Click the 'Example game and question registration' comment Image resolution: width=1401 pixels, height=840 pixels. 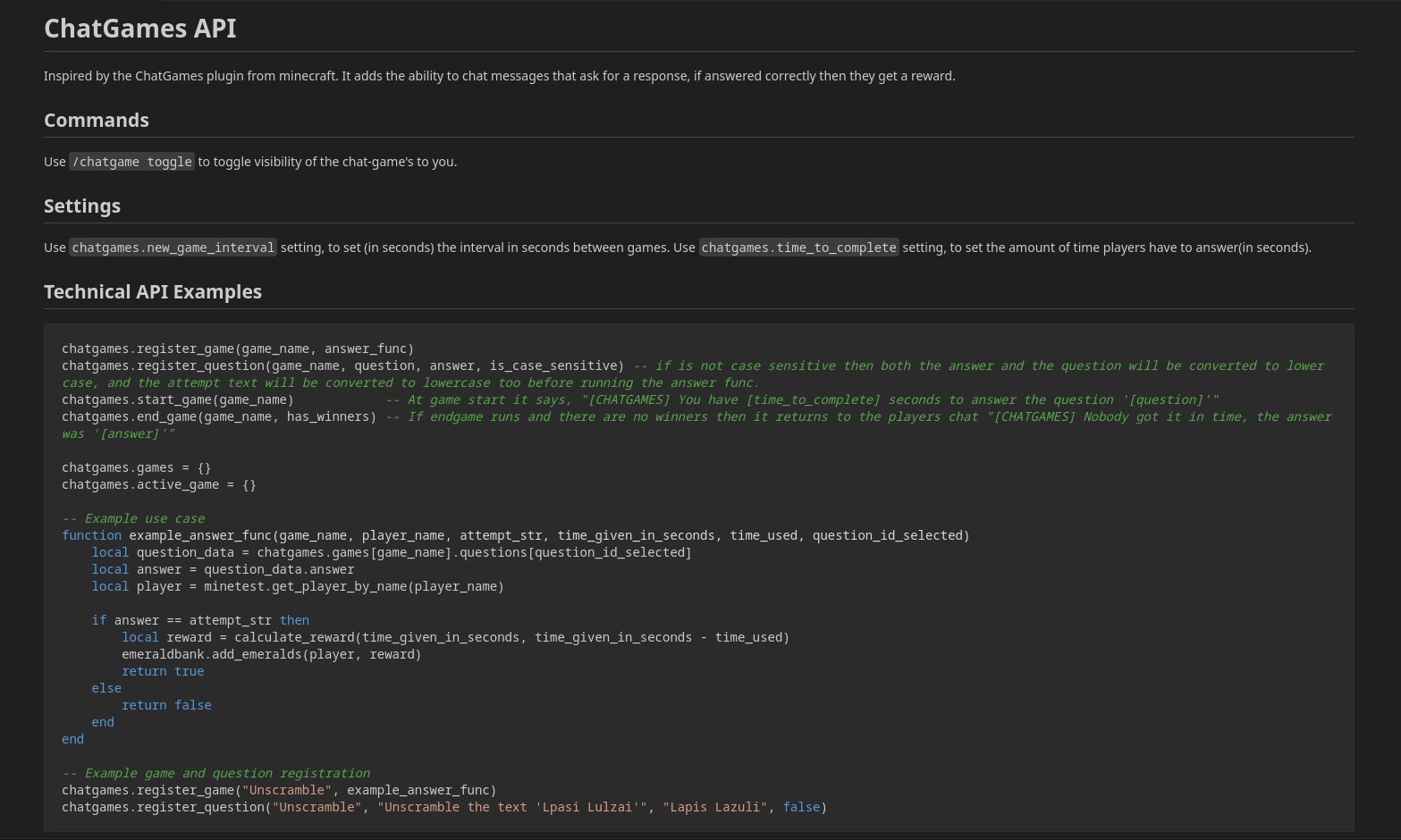pos(215,773)
